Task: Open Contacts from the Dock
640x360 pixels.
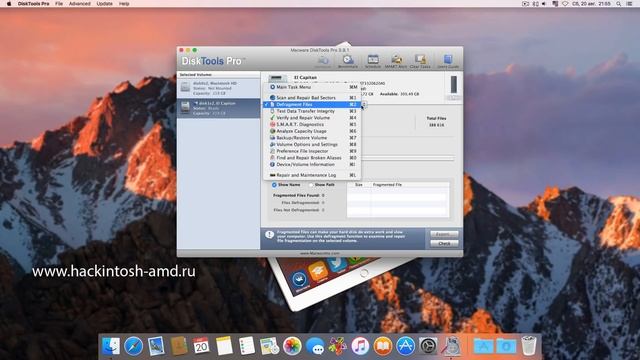Action: (x=179, y=346)
